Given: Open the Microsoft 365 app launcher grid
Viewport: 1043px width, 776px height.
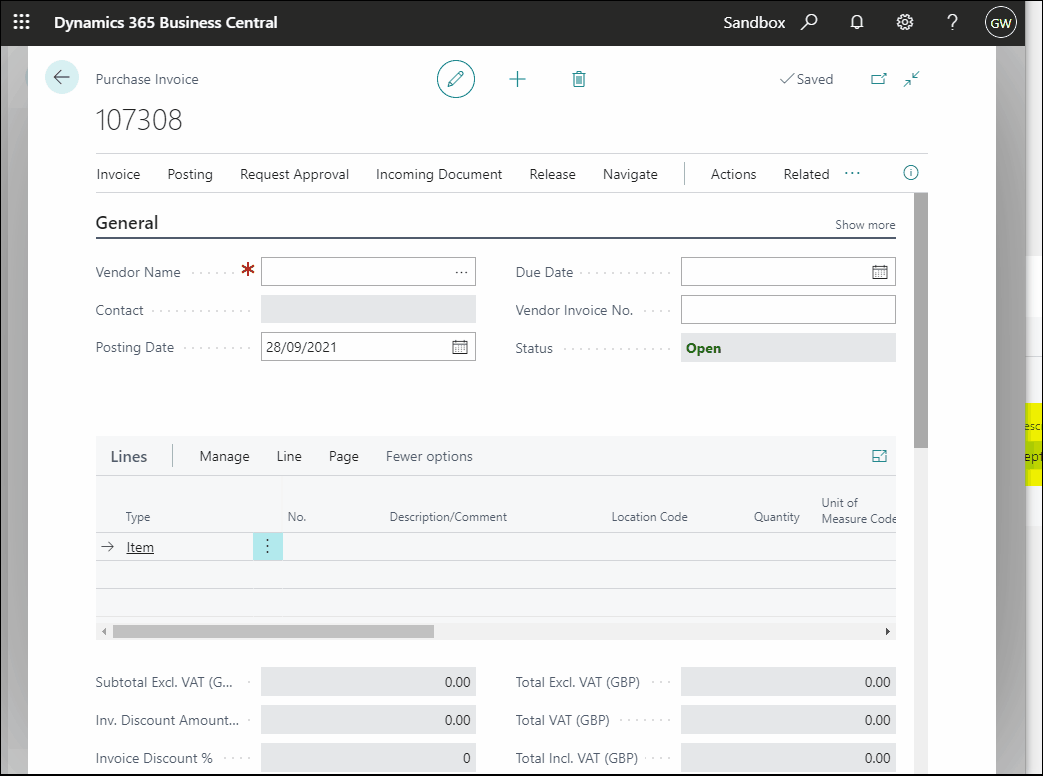Looking at the screenshot, I should point(21,21).
